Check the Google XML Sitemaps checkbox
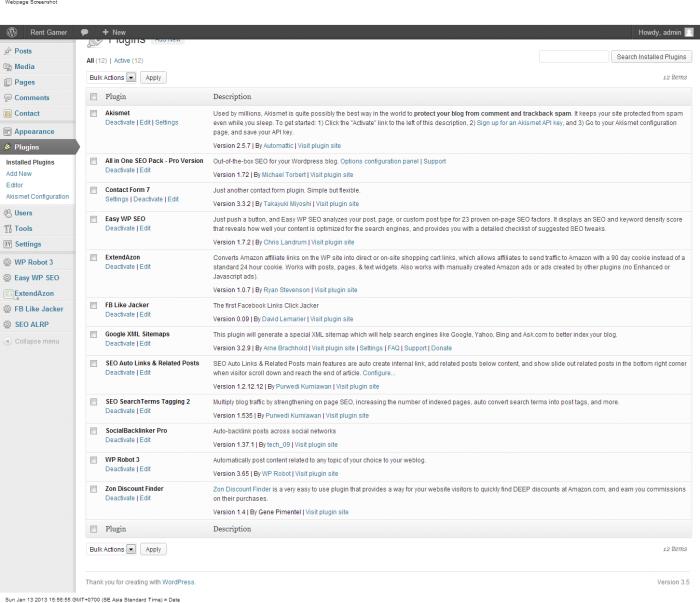The width and height of the screenshot is (700, 603). coord(93,335)
